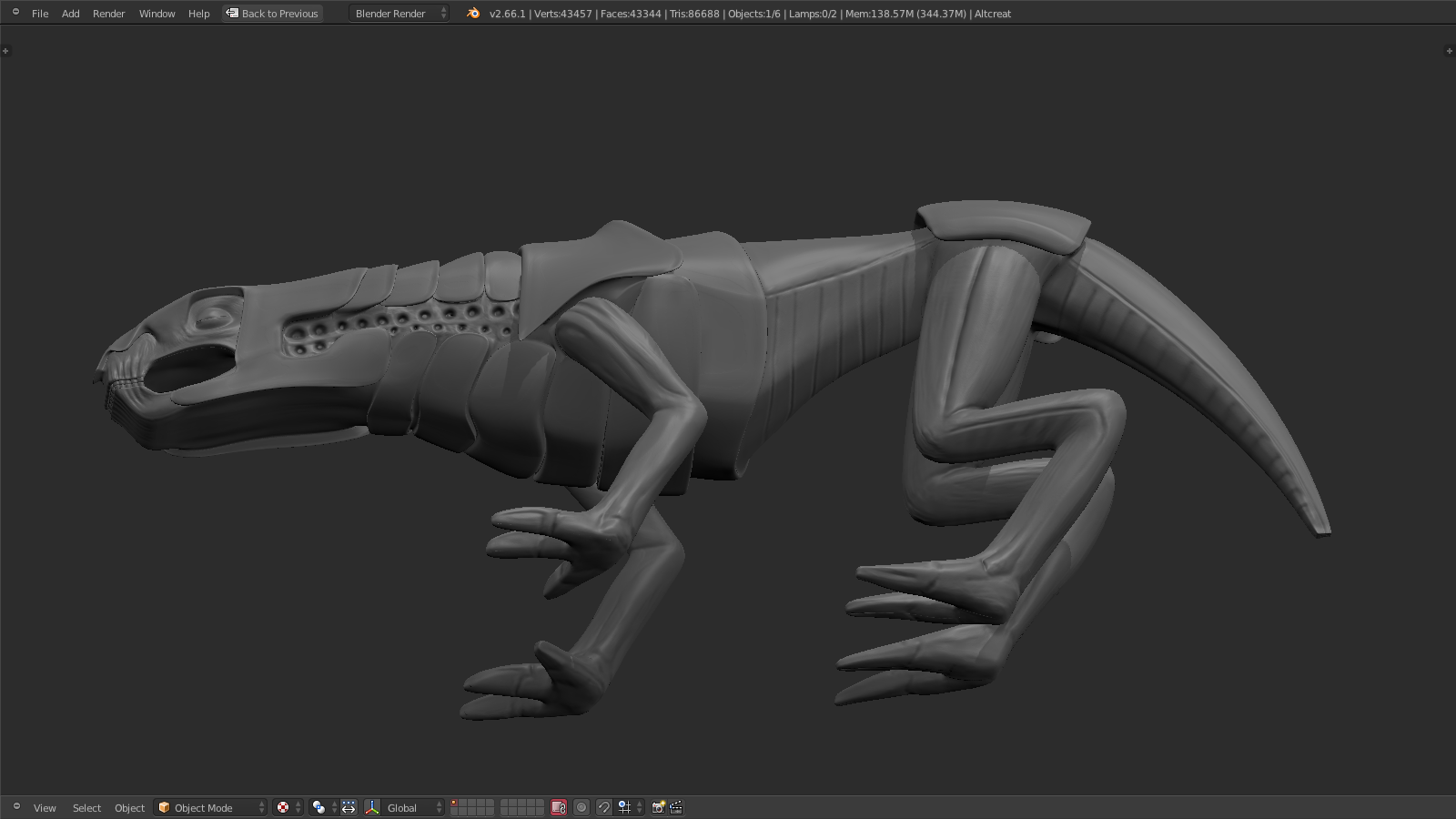Open the Render menu
The width and height of the screenshot is (1456, 819).
click(x=108, y=14)
